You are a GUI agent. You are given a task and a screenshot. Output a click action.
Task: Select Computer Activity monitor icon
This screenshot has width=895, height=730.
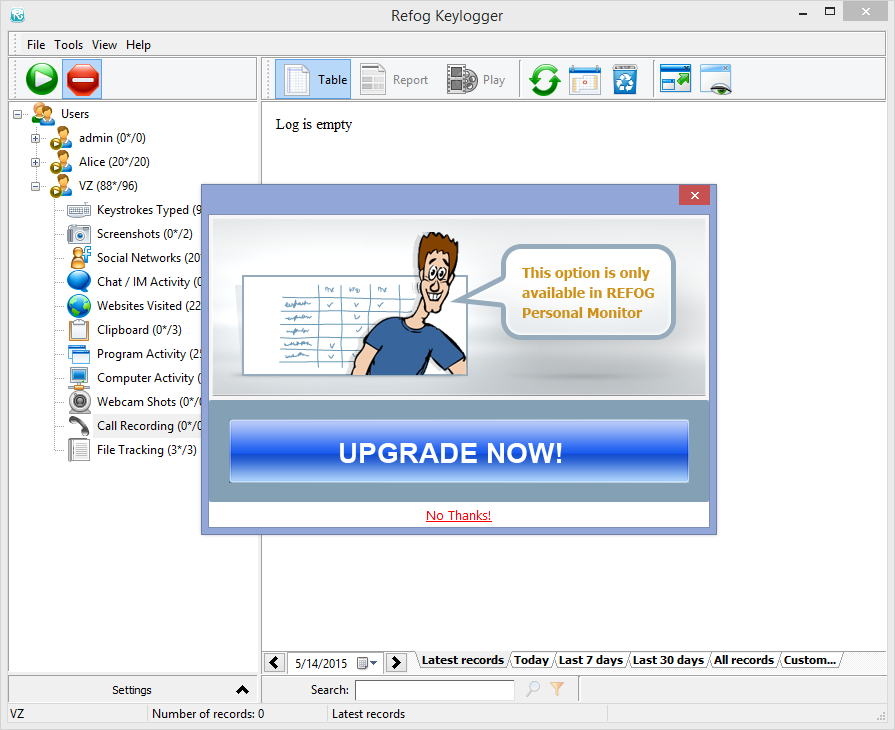pos(79,378)
